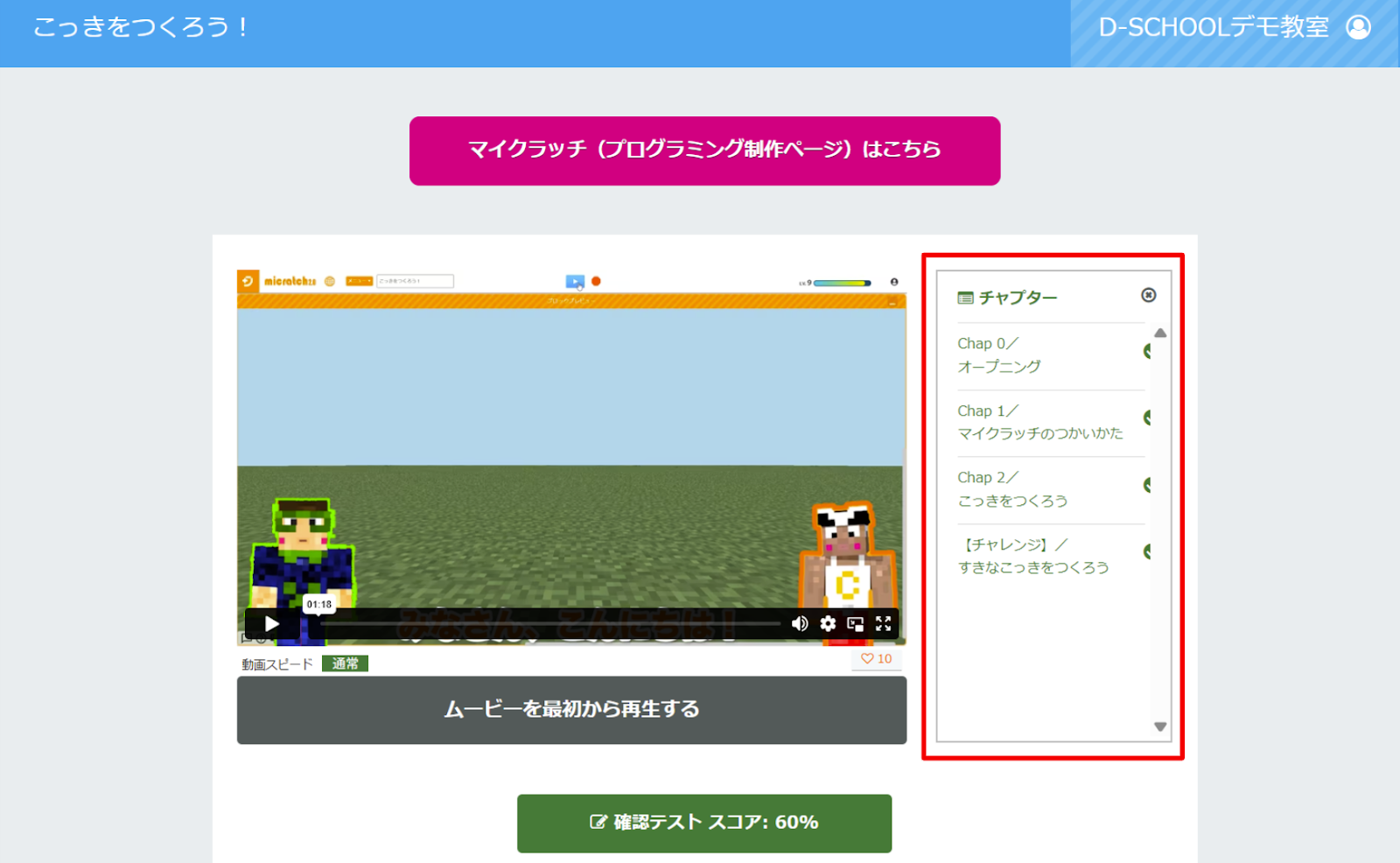
Task: Open the user account icon in header
Action: tap(1358, 28)
